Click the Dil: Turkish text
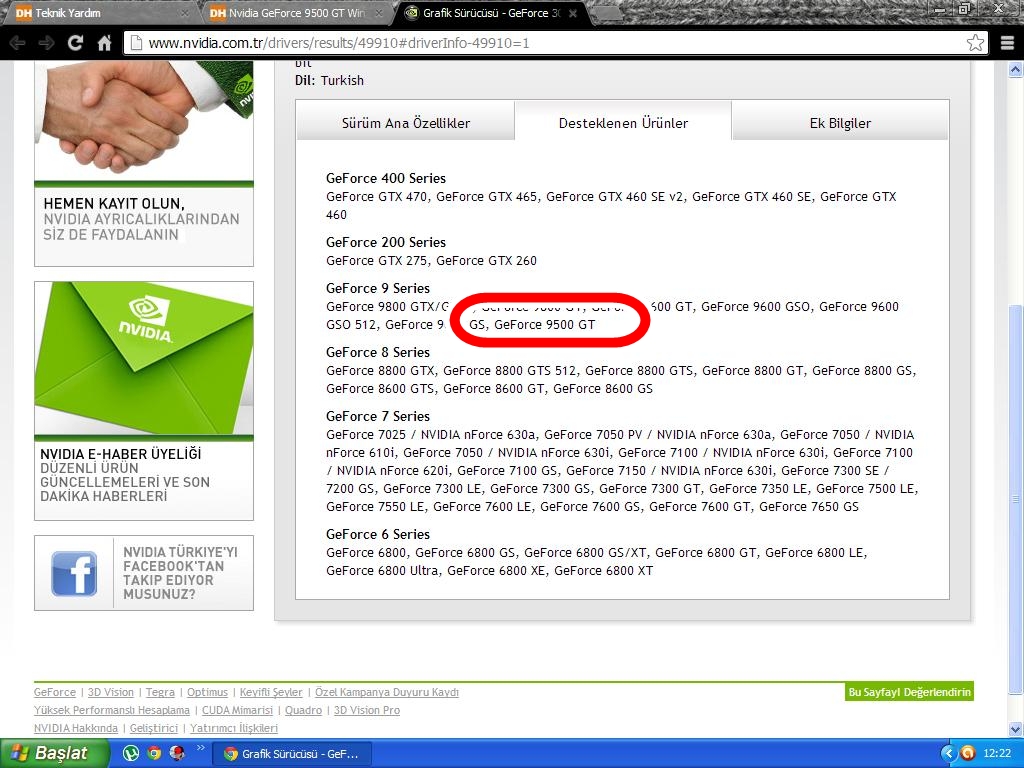Viewport: 1024px width, 768px height. click(x=330, y=80)
